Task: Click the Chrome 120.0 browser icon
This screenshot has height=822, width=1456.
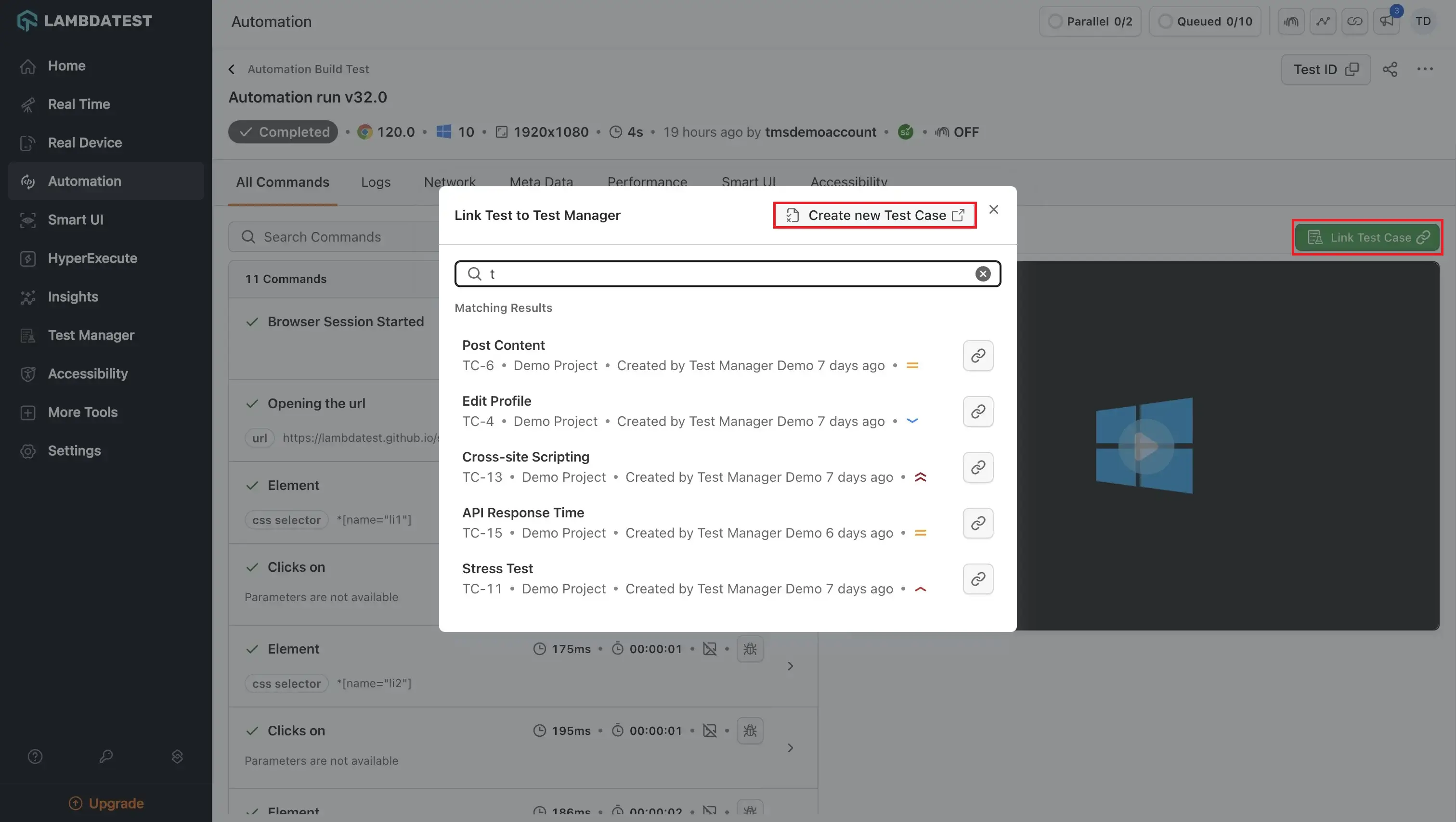Action: [x=364, y=132]
